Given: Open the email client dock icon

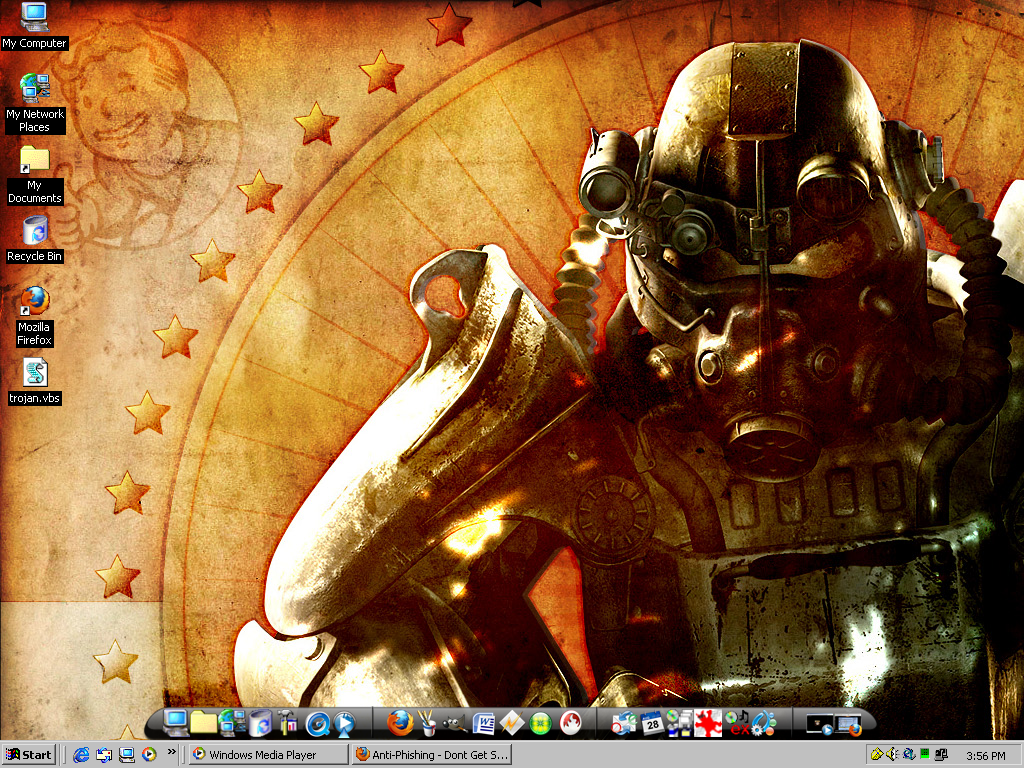Looking at the screenshot, I should pos(624,722).
